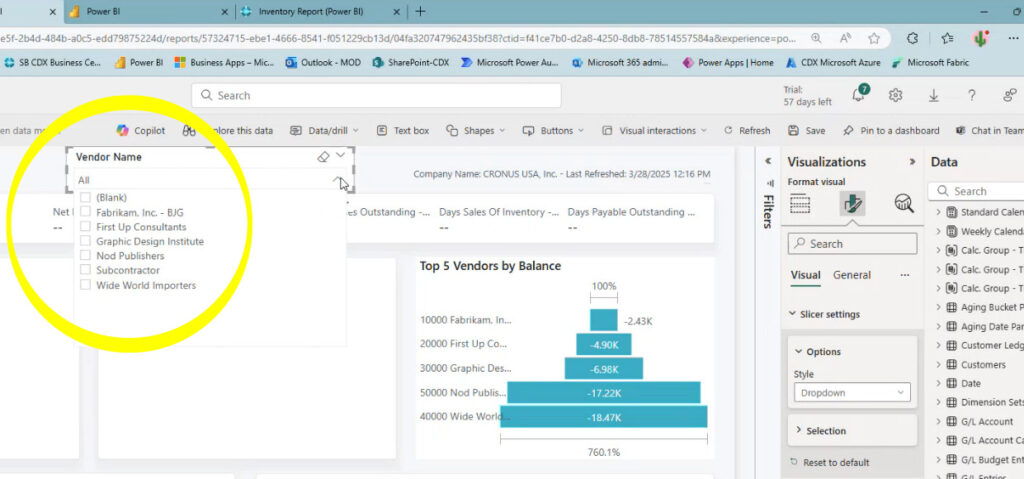This screenshot has height=479, width=1024.
Task: Expand the Weekly Calendar table
Action: pos(938,231)
